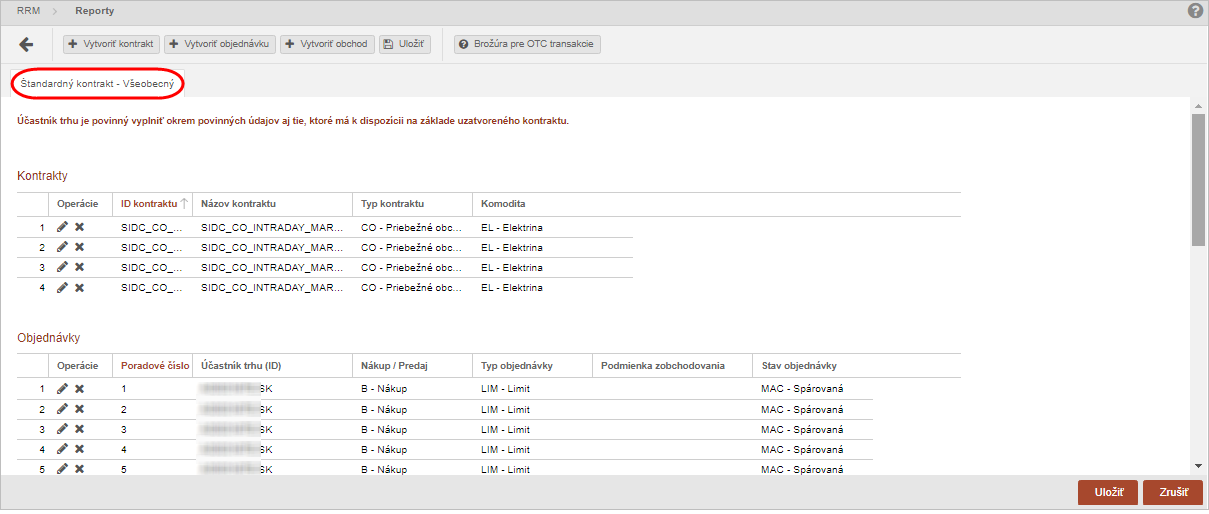Select B - Nákup in order row 1
Image resolution: width=1209 pixels, height=514 pixels.
pos(384,389)
